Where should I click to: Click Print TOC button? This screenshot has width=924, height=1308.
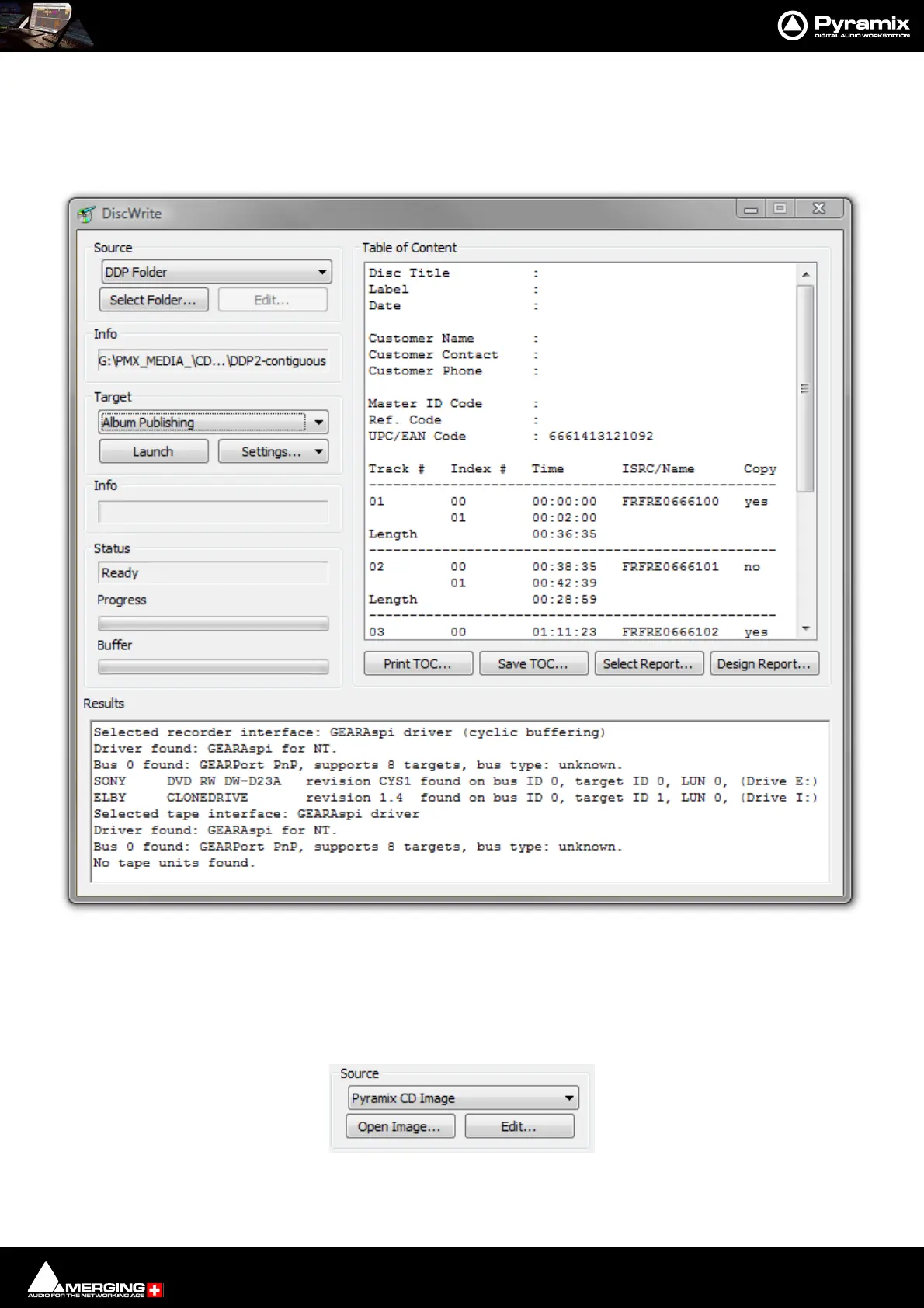click(418, 664)
